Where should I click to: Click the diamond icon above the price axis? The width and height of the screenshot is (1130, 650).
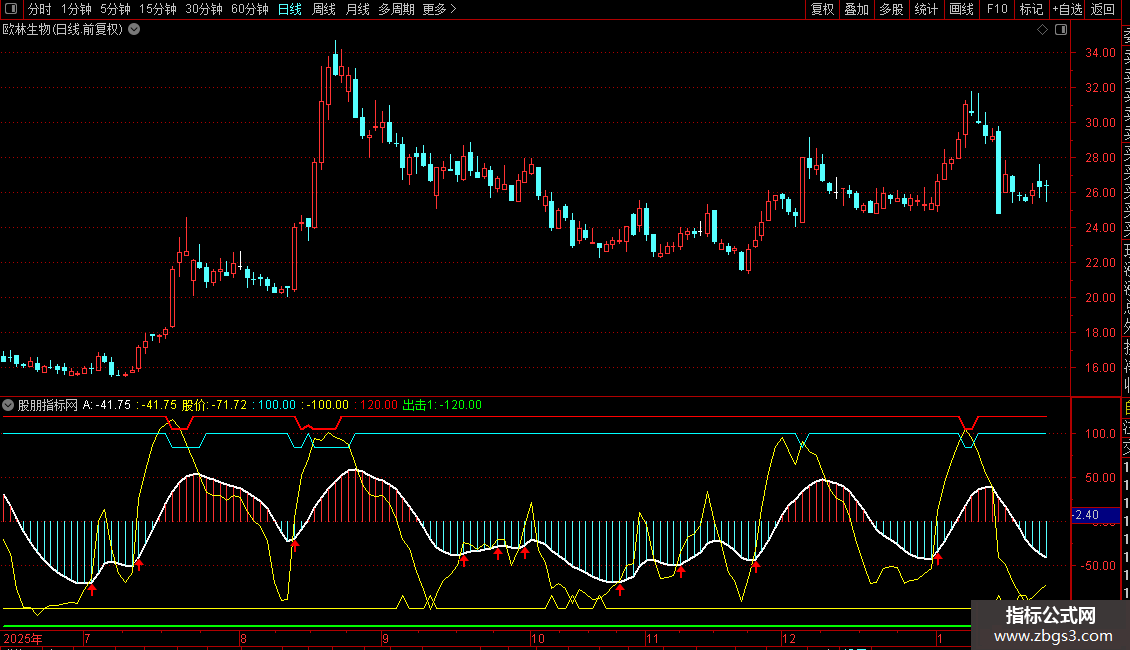point(1042,30)
